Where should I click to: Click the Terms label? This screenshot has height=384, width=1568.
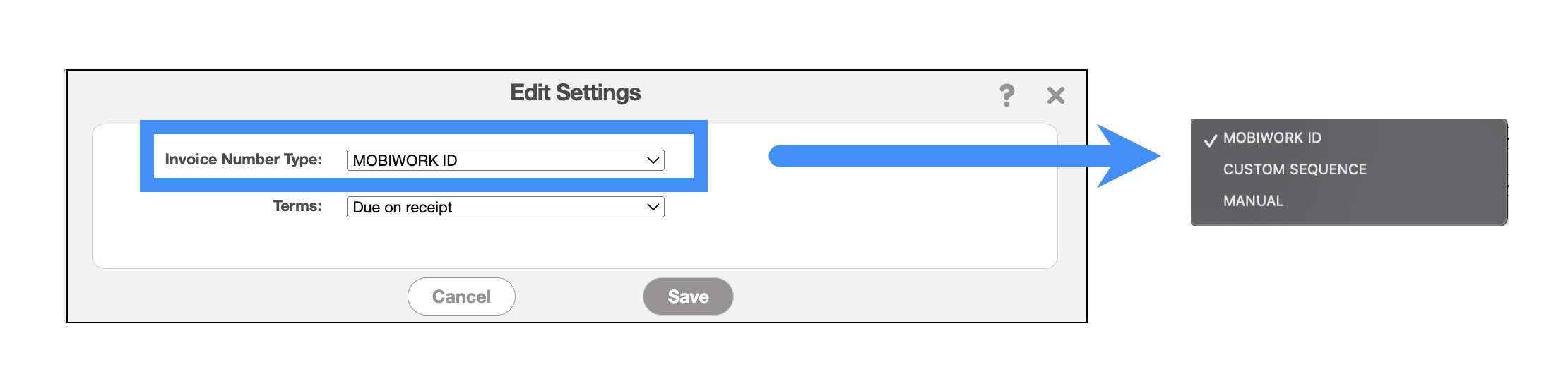pos(297,206)
